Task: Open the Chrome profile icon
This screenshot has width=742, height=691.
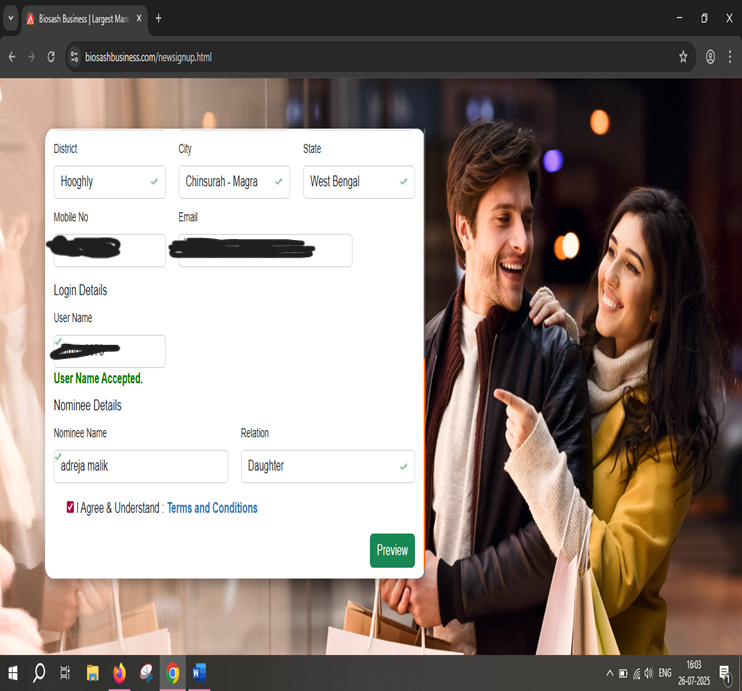Action: pos(711,57)
